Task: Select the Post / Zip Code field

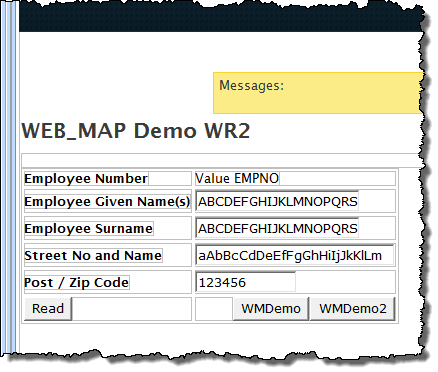Action: (x=245, y=282)
